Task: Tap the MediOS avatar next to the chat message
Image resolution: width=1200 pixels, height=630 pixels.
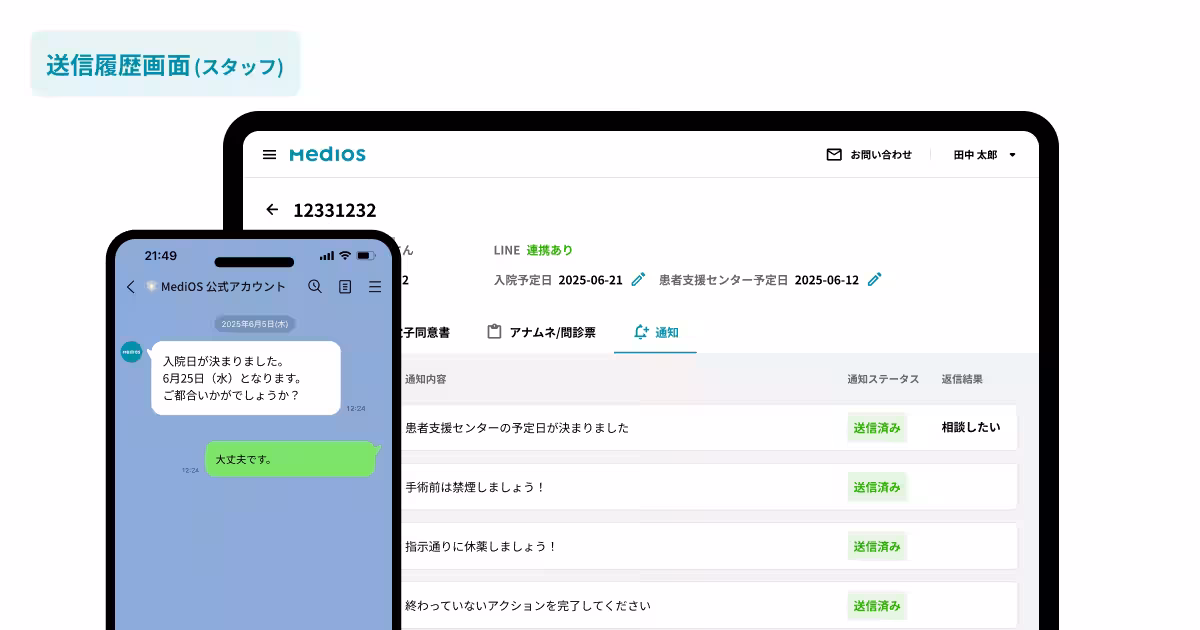Action: [x=130, y=352]
